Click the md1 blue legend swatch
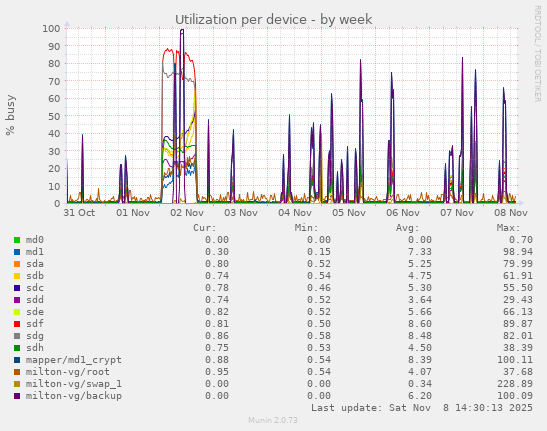The image size is (547, 431). [17, 252]
